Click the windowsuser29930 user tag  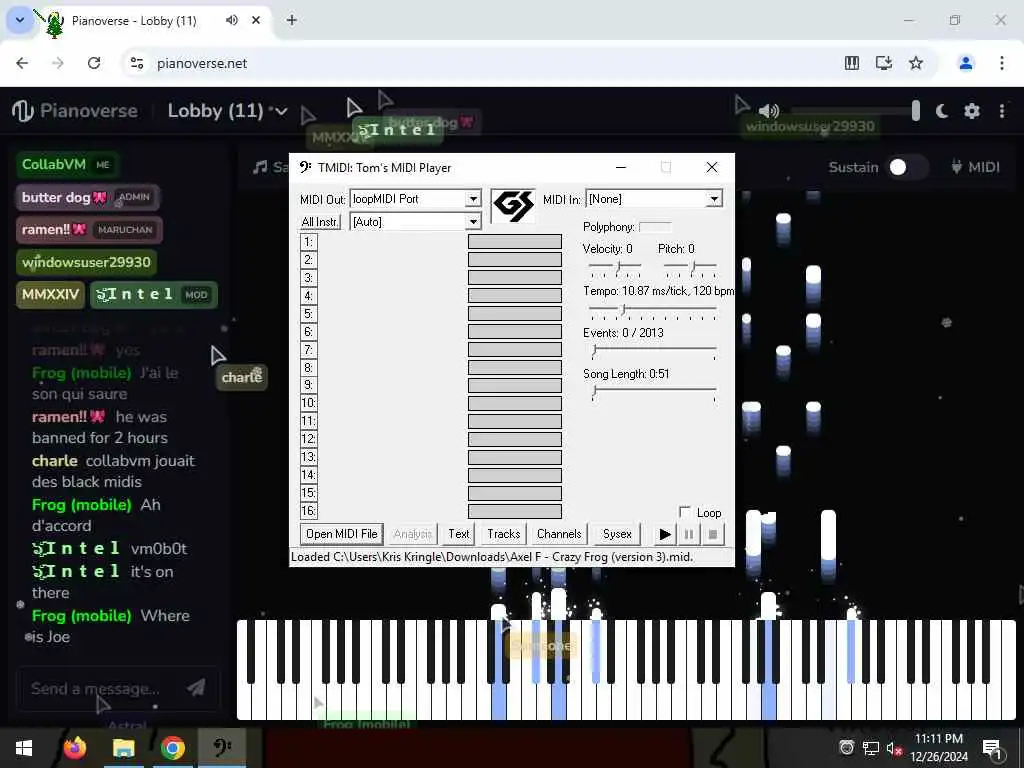click(x=86, y=262)
